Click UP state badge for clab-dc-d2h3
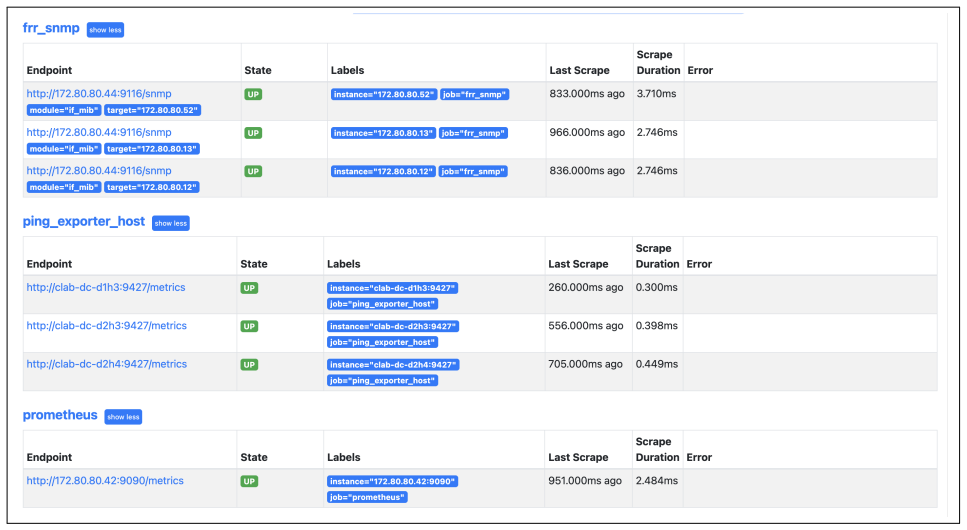Screen dimensions: 967x530 pyautogui.click(x=249, y=326)
